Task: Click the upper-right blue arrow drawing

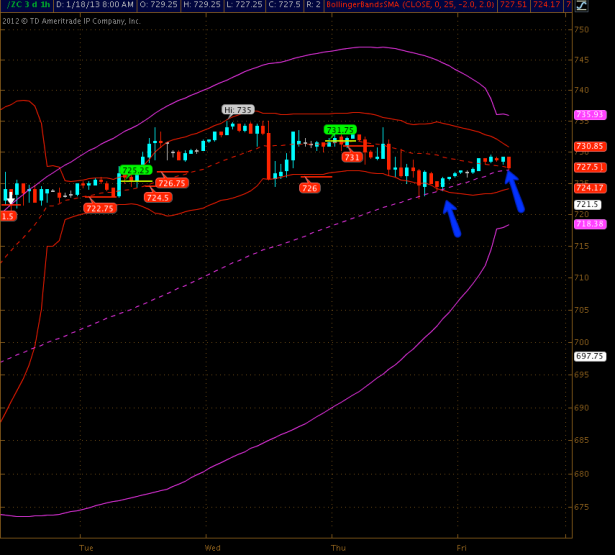Action: 514,190
